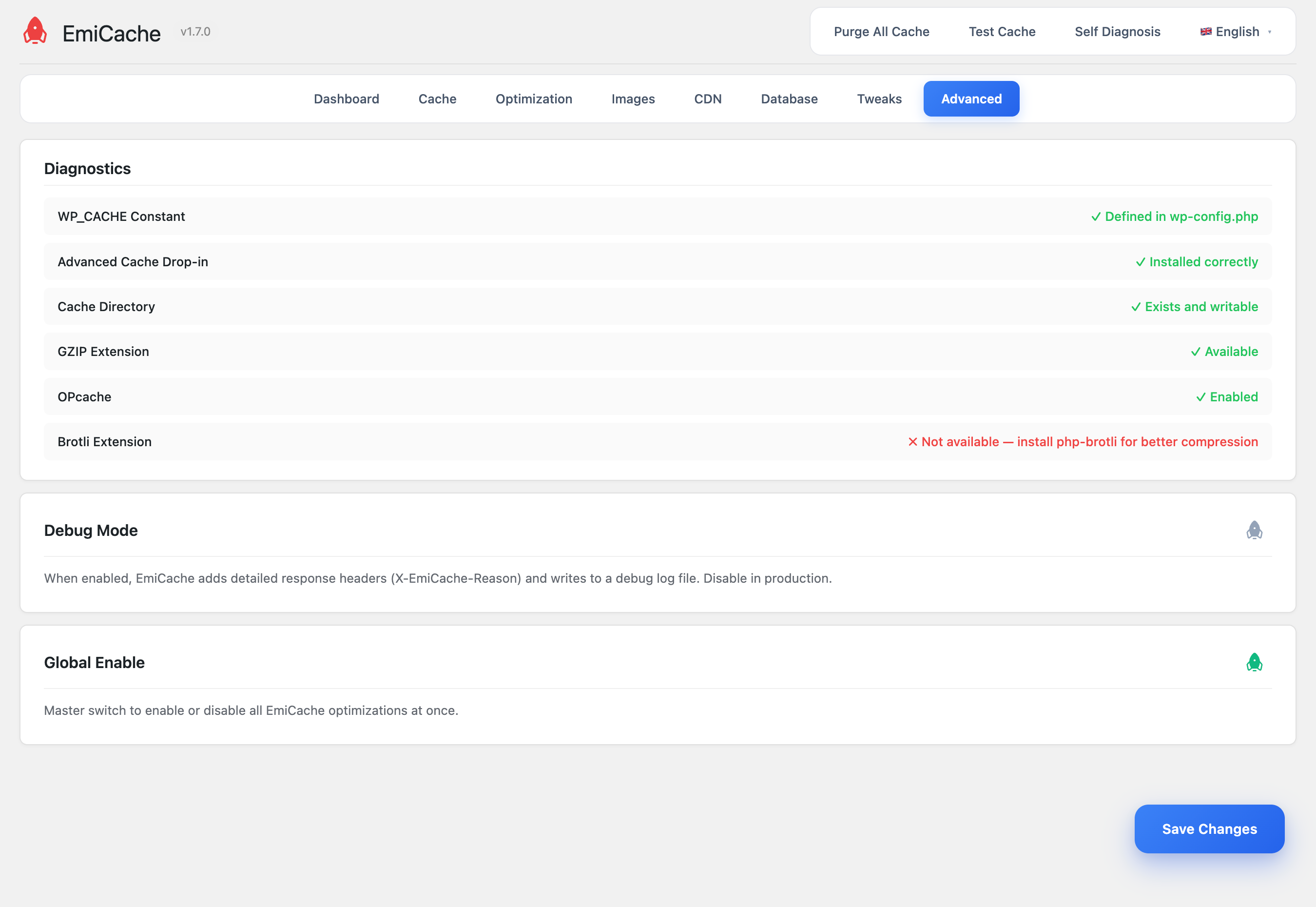1316x907 pixels.
Task: Click the EmiCache title text
Action: tap(111, 34)
